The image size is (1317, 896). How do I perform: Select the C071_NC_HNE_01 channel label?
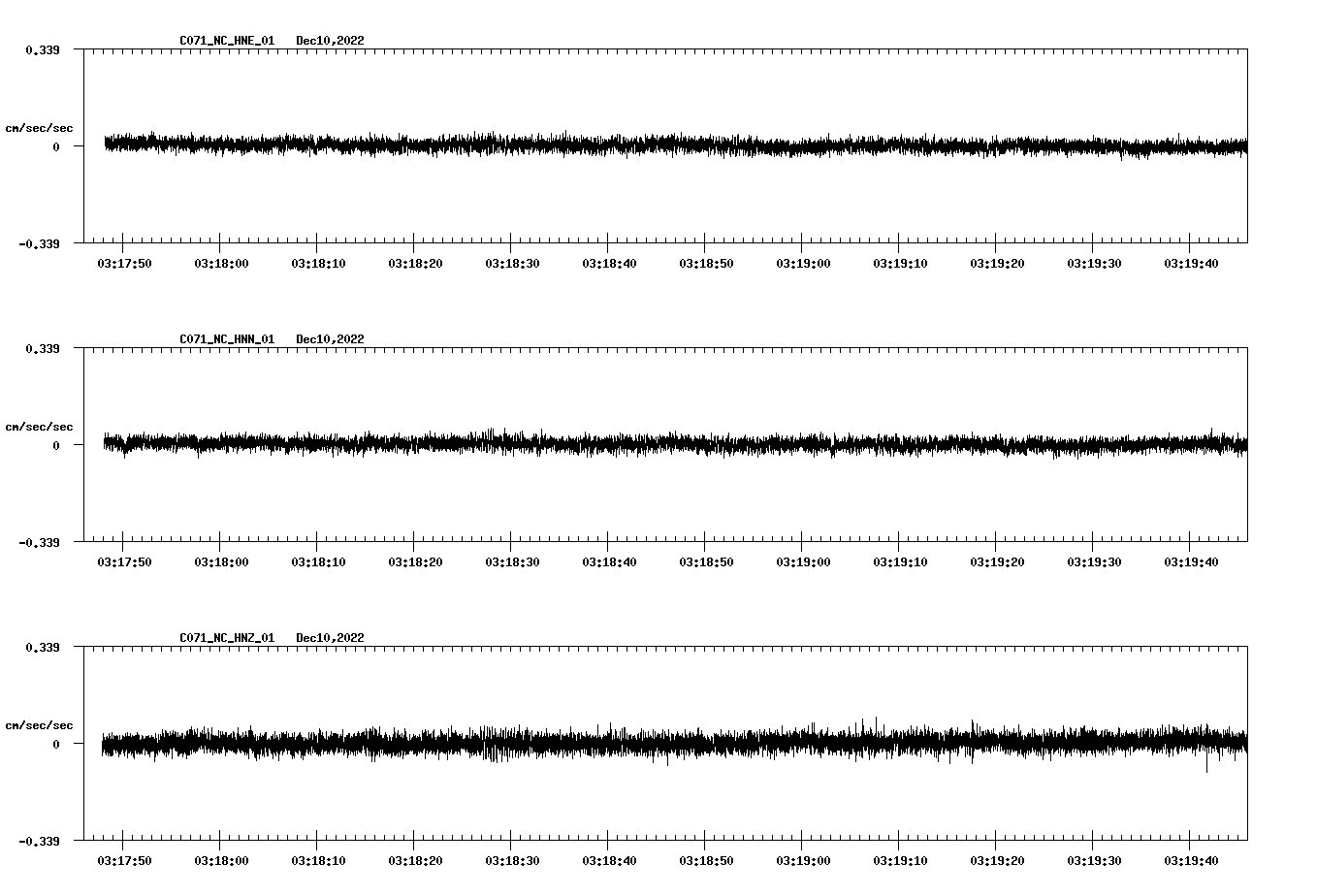tap(225, 41)
